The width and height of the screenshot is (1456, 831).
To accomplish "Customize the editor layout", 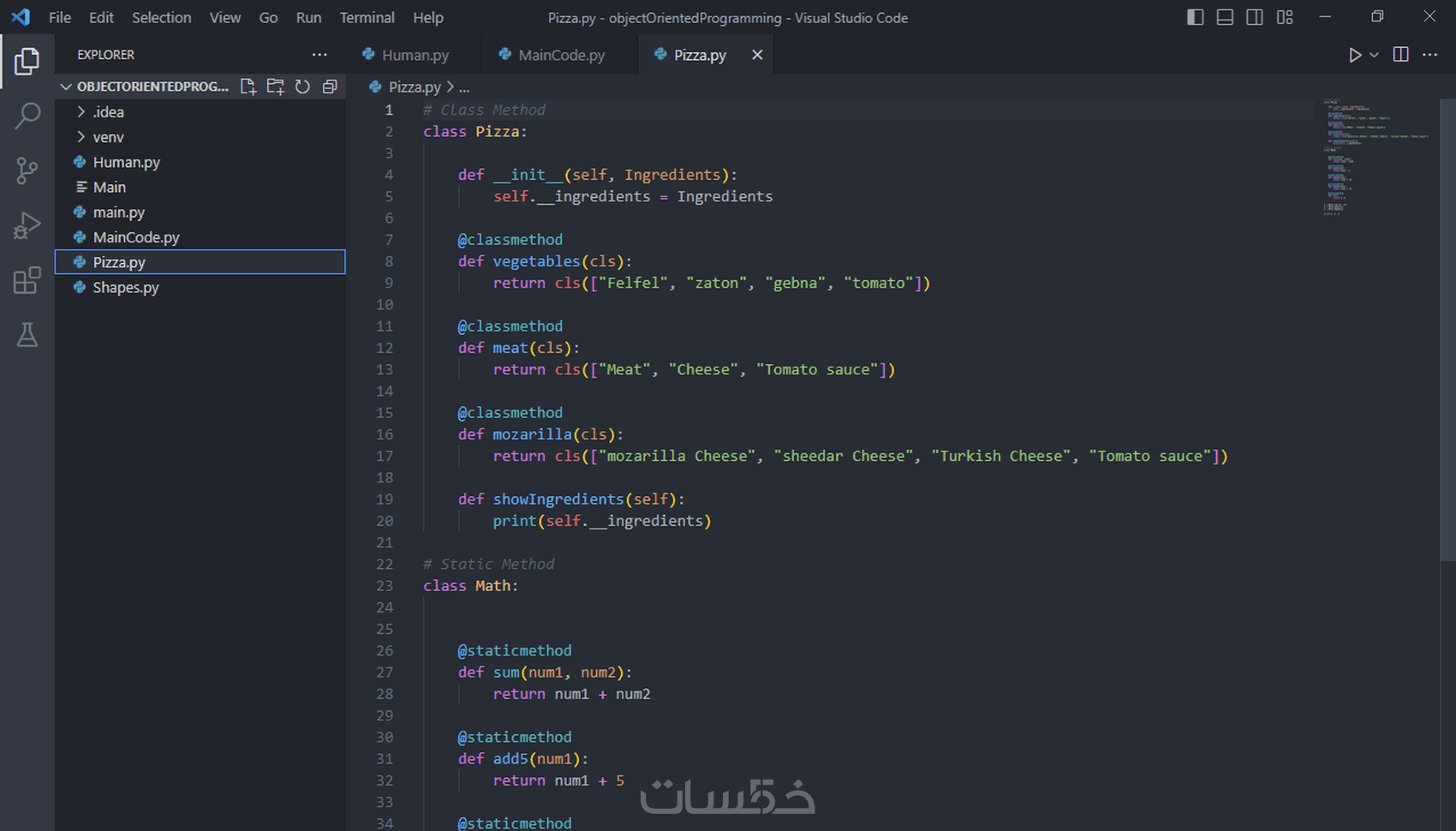I will click(x=1284, y=17).
